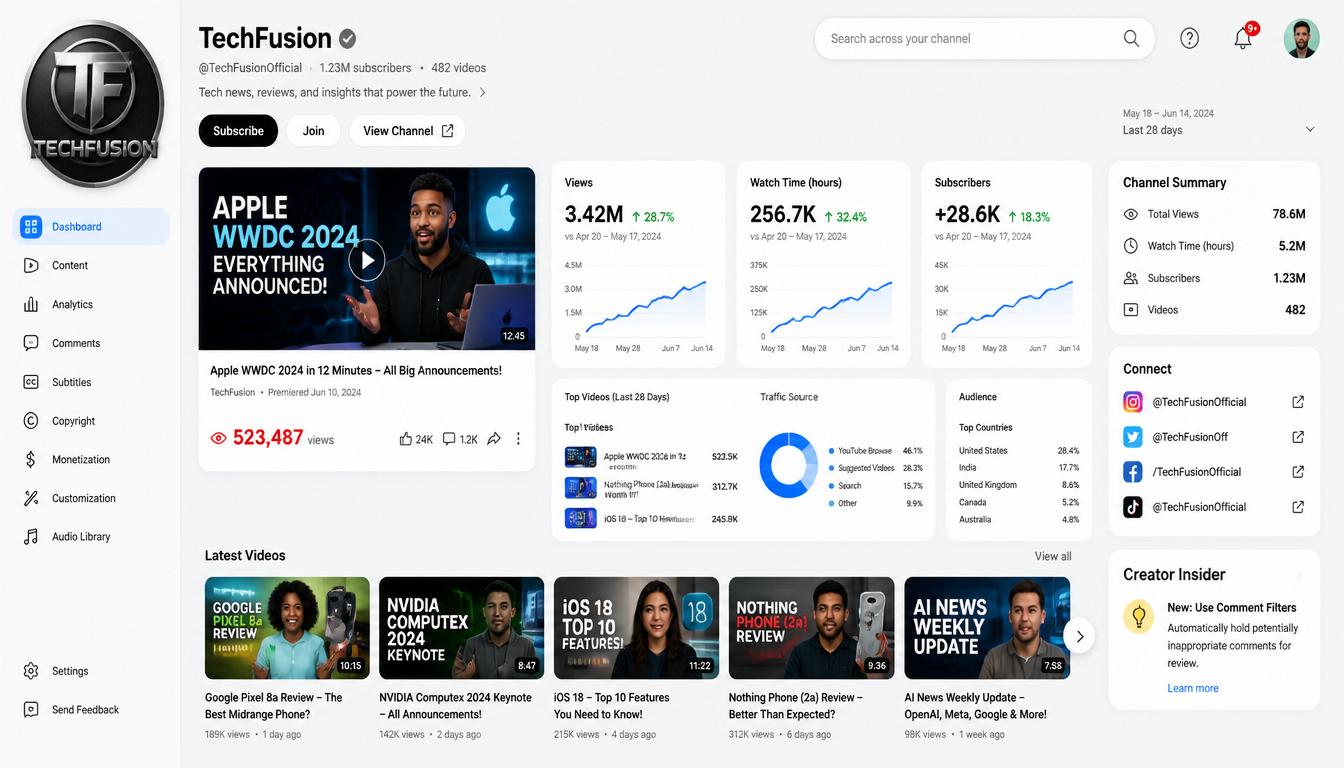Click the comments icon showing 1.2K
Screen dimensions: 1344x768
pyautogui.click(x=449, y=439)
